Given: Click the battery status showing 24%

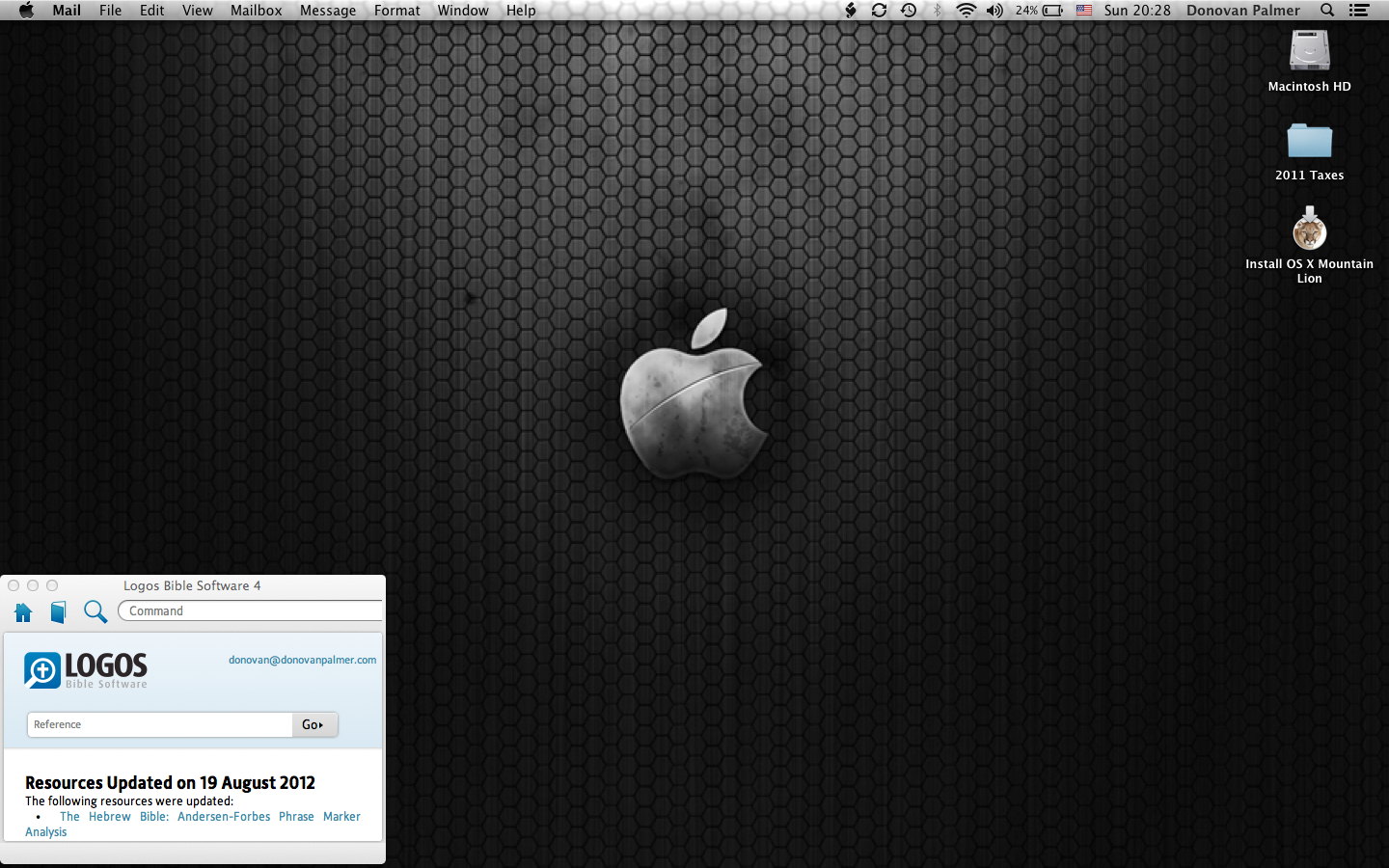Looking at the screenshot, I should coord(1039,11).
